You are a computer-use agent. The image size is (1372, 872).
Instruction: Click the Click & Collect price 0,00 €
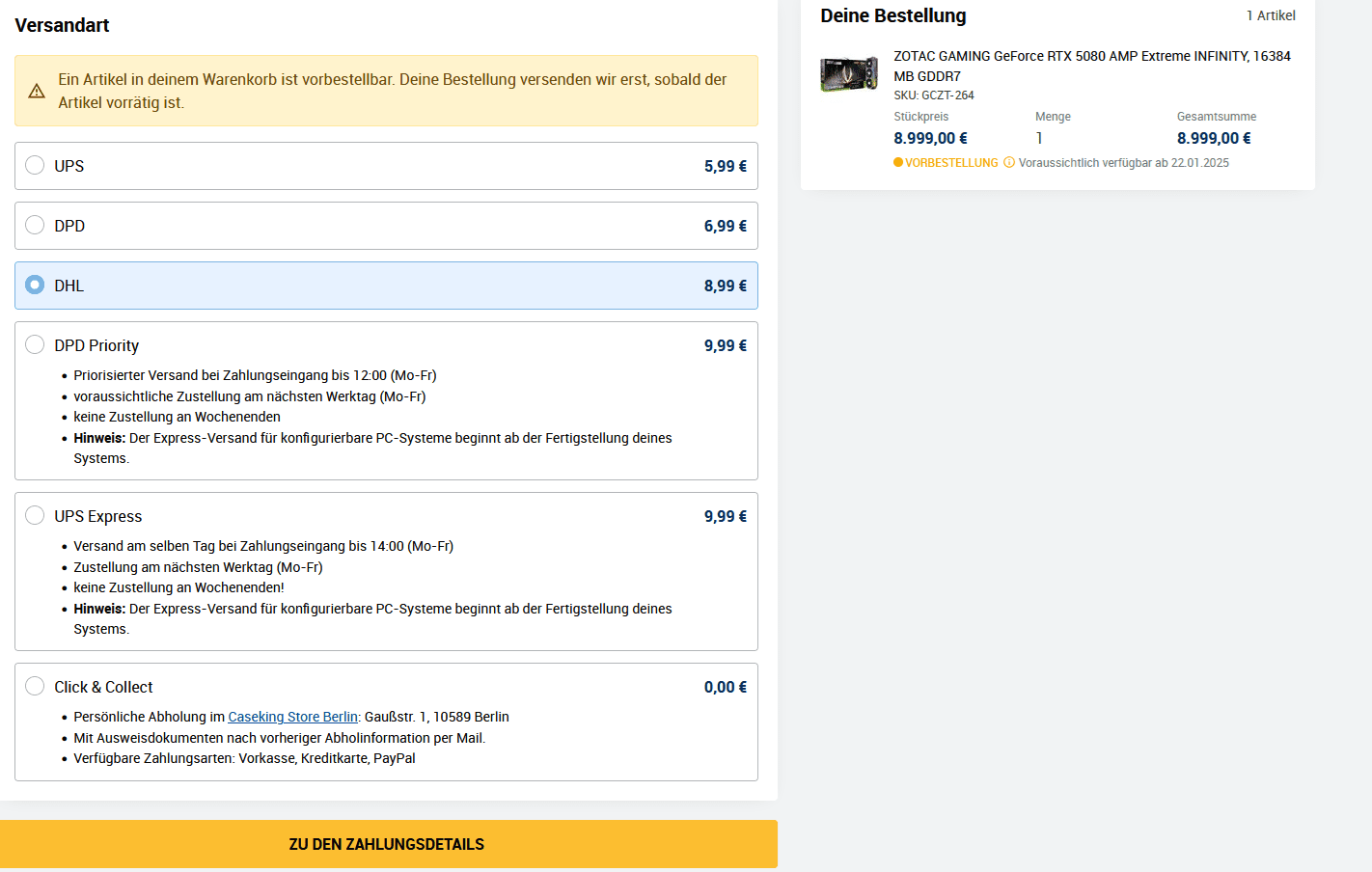(726, 687)
